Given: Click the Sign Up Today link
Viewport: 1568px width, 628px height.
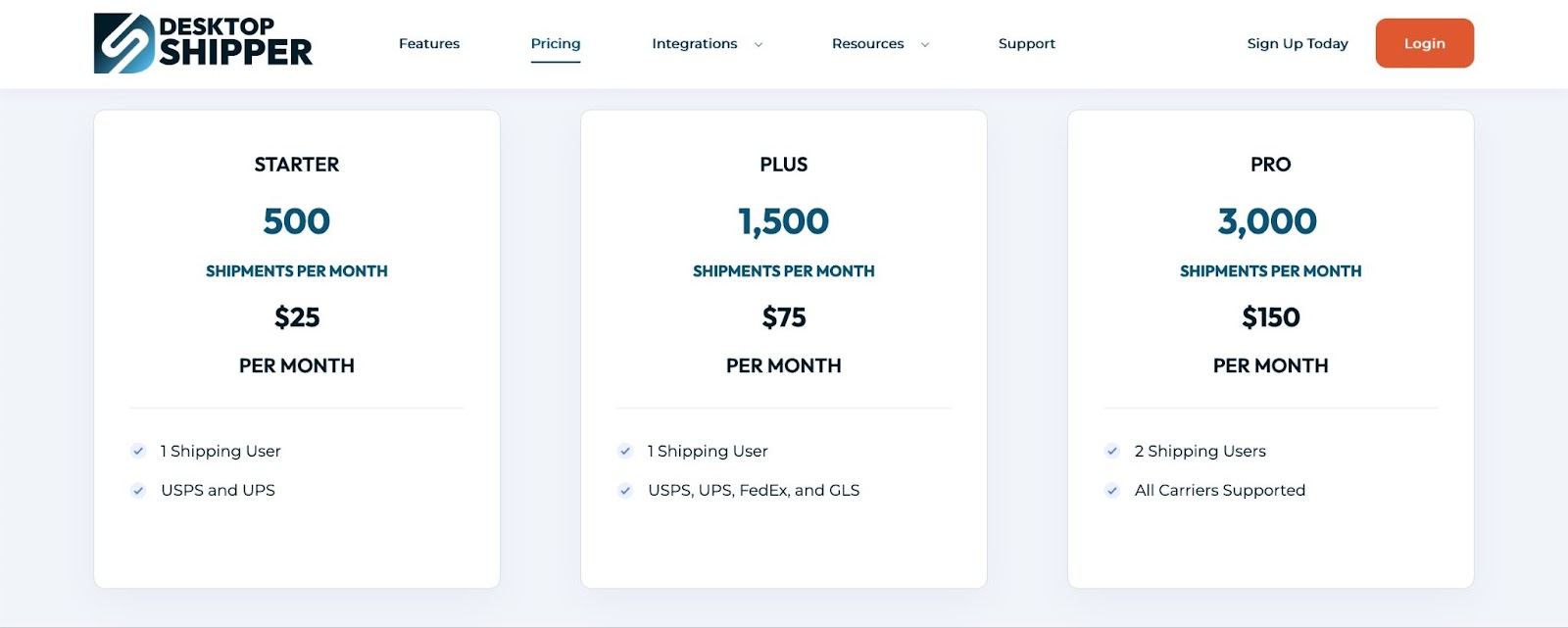Looking at the screenshot, I should pyautogui.click(x=1297, y=44).
